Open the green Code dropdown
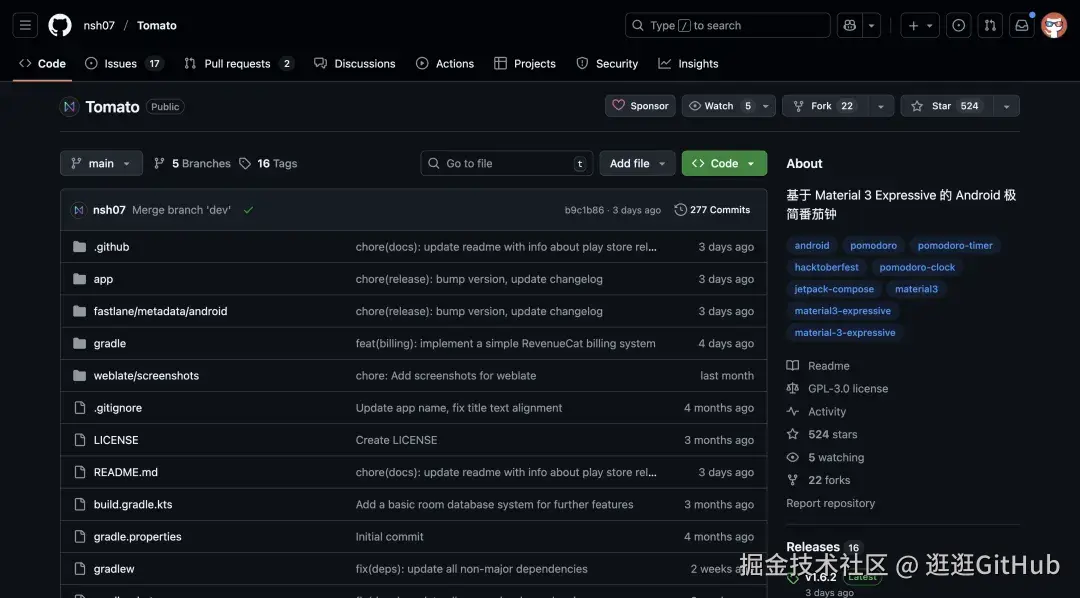 pos(724,163)
